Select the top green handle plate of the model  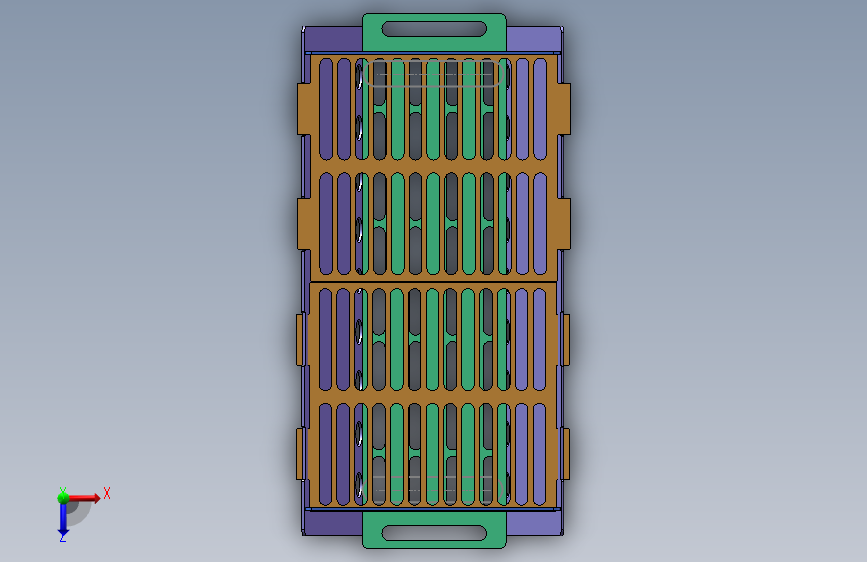click(x=434, y=32)
